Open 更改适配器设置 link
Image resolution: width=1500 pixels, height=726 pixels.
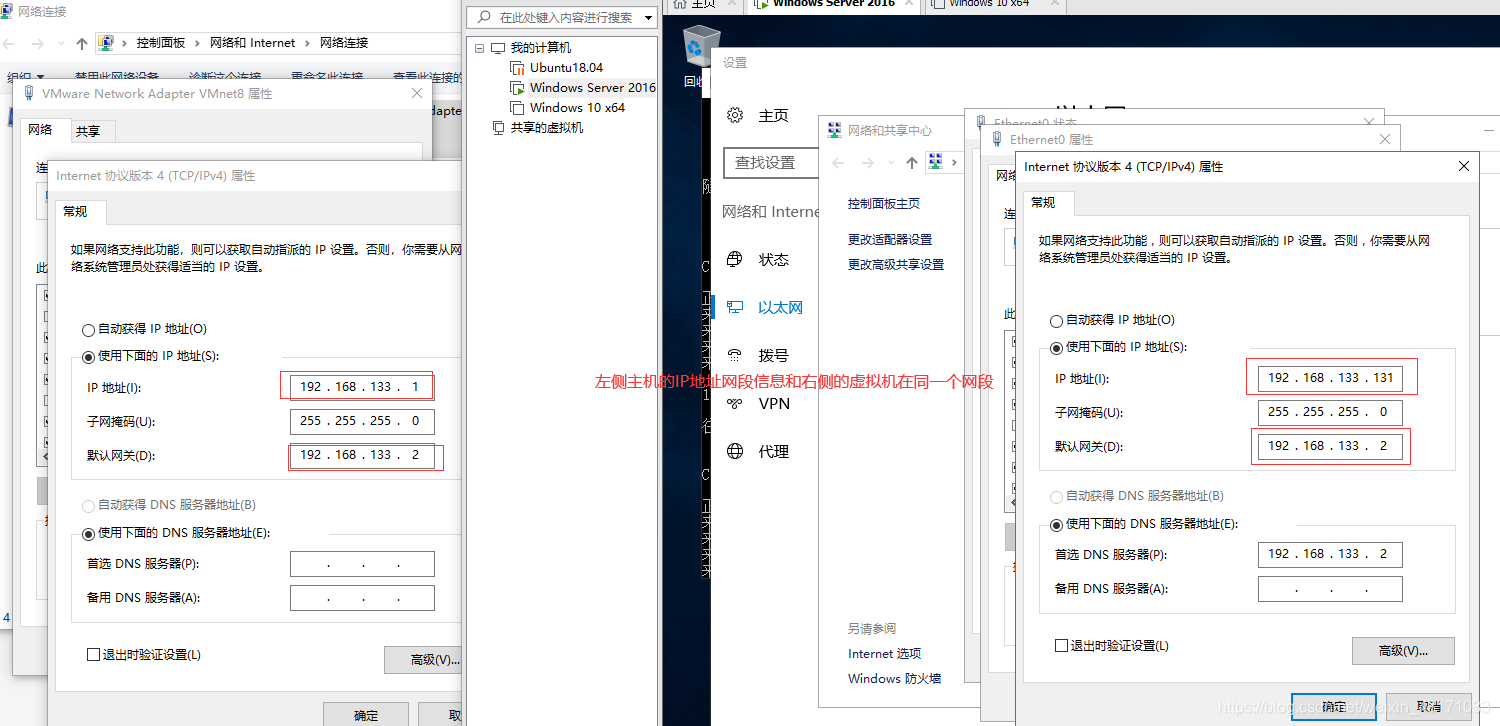coord(890,239)
